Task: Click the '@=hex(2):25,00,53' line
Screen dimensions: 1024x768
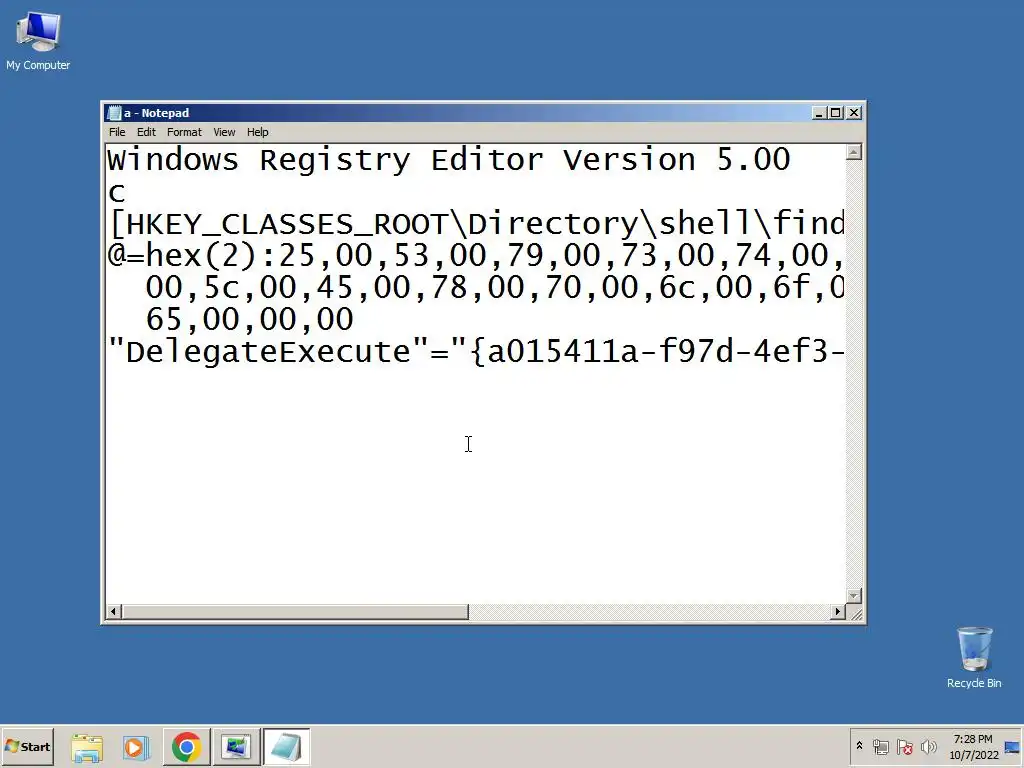Action: pyautogui.click(x=476, y=255)
